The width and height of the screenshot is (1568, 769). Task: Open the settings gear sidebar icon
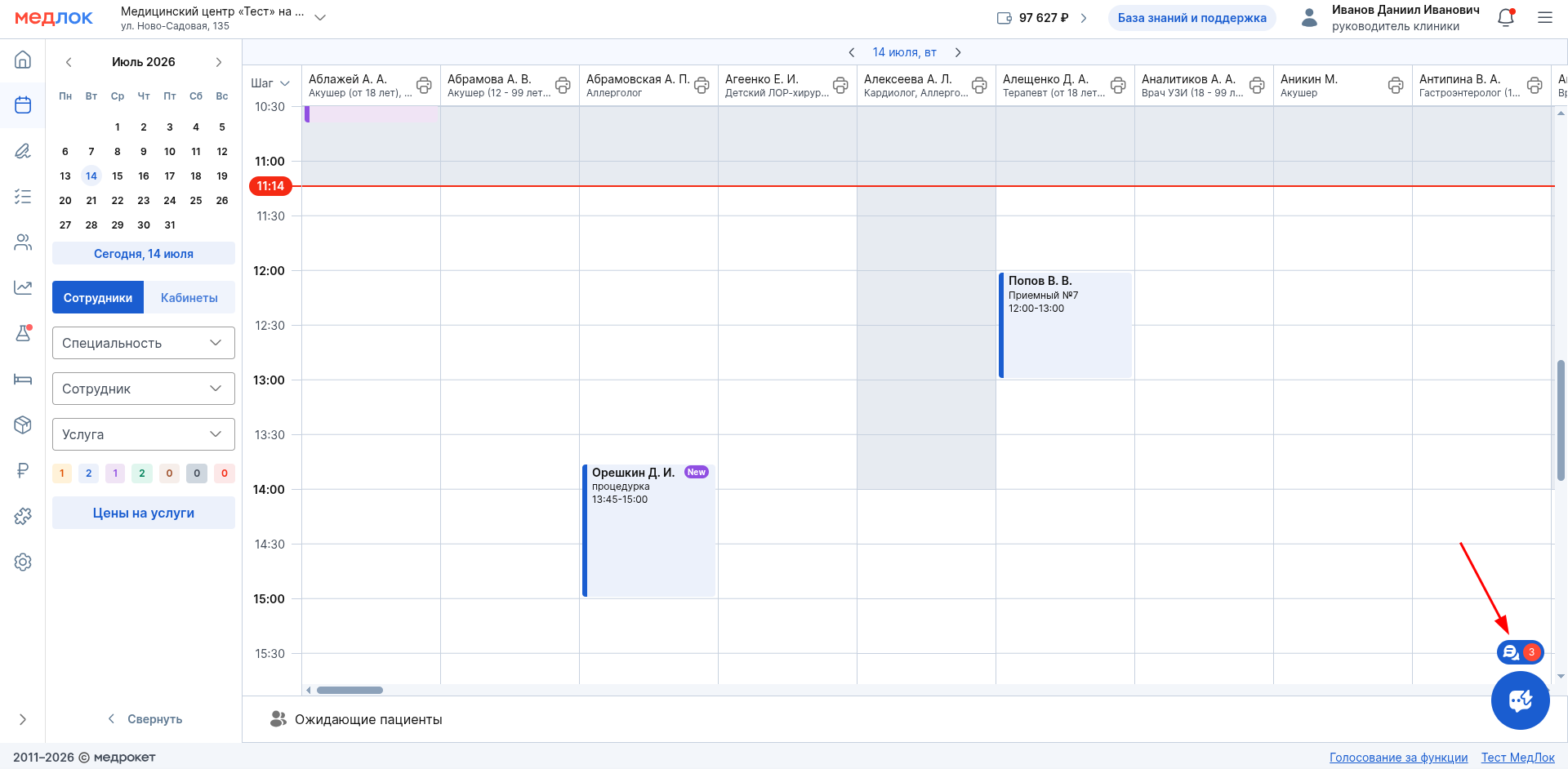coord(23,562)
